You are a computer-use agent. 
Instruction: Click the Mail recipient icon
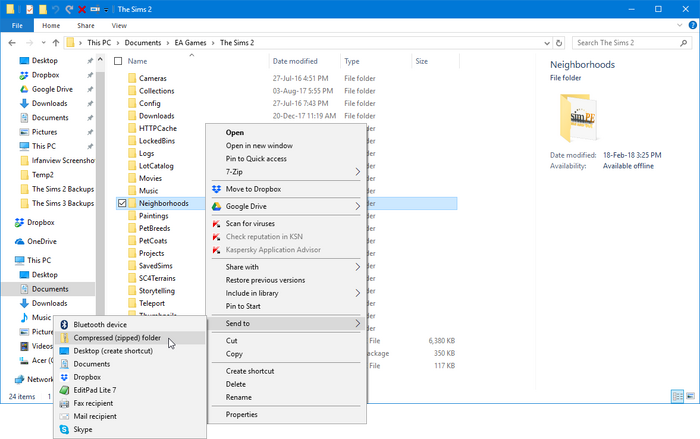64,416
